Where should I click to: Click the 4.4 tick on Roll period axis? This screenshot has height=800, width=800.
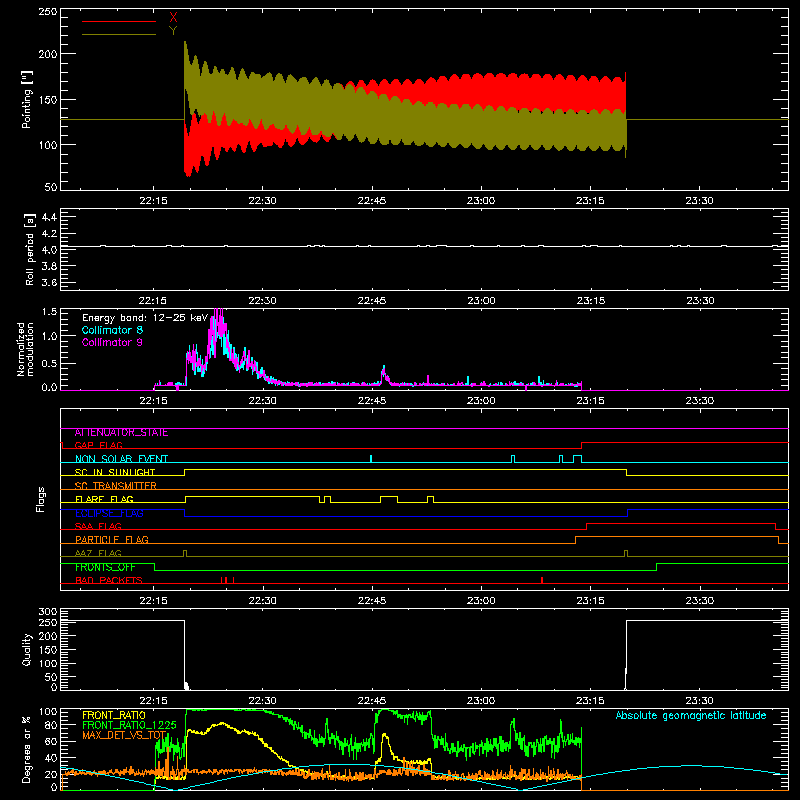49,217
